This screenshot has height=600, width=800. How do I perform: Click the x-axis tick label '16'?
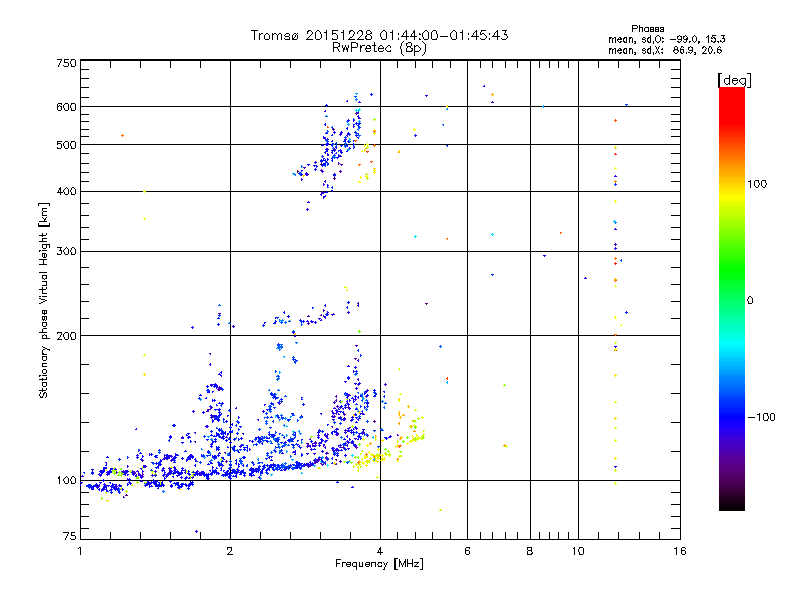coord(680,551)
